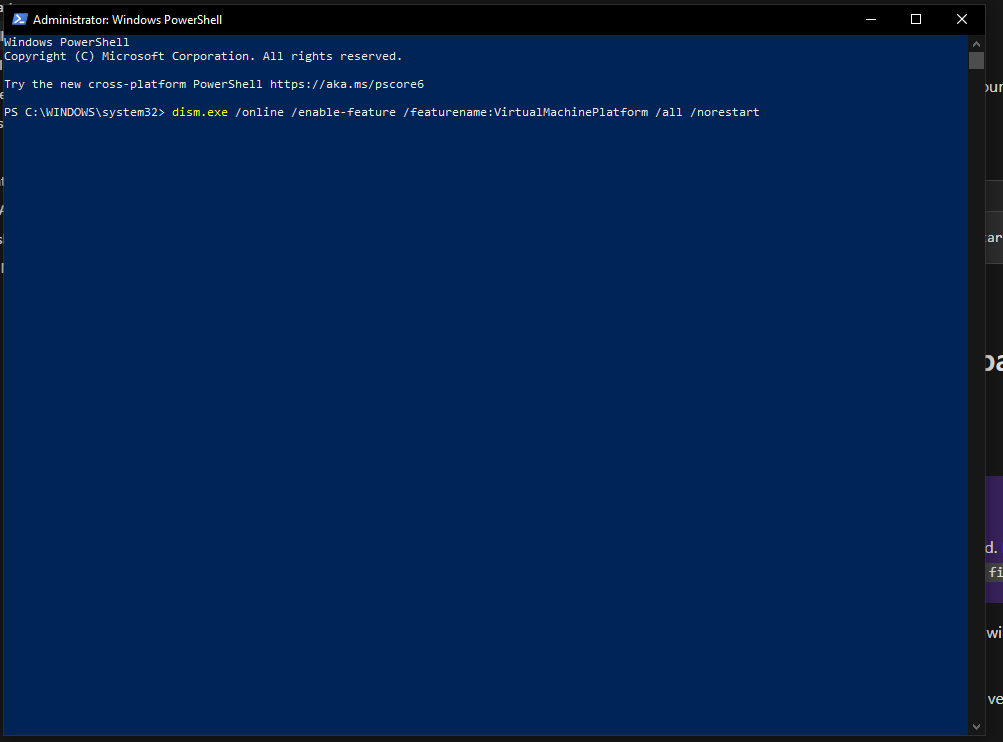Click the https://aka.ms/pscore6 URL
The height and width of the screenshot is (742, 1003).
[x=346, y=84]
